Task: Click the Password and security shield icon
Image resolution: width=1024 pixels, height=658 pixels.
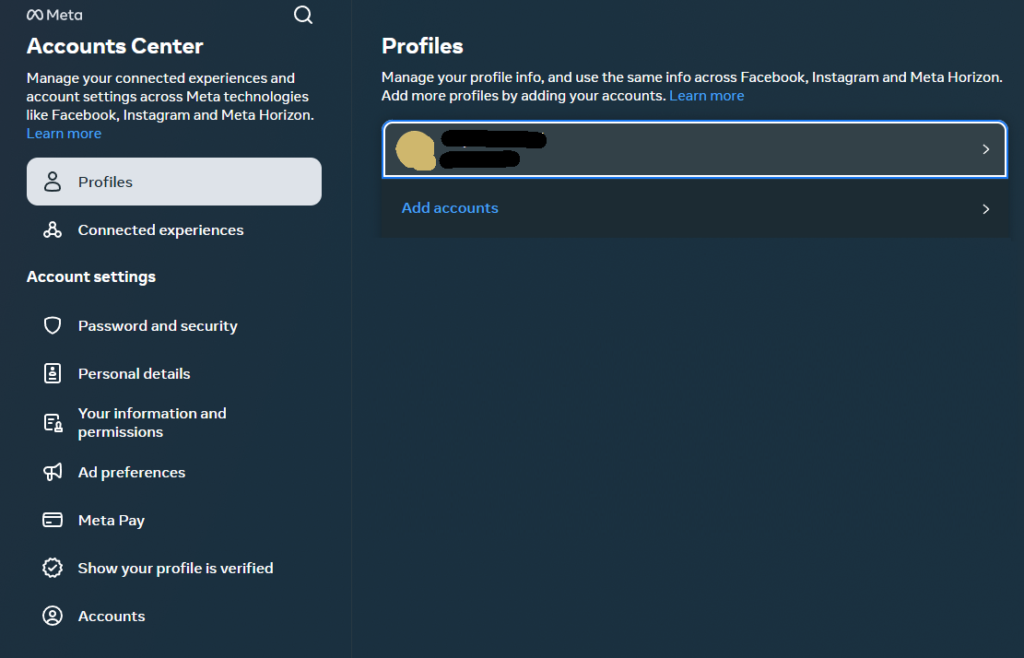Action: (52, 326)
